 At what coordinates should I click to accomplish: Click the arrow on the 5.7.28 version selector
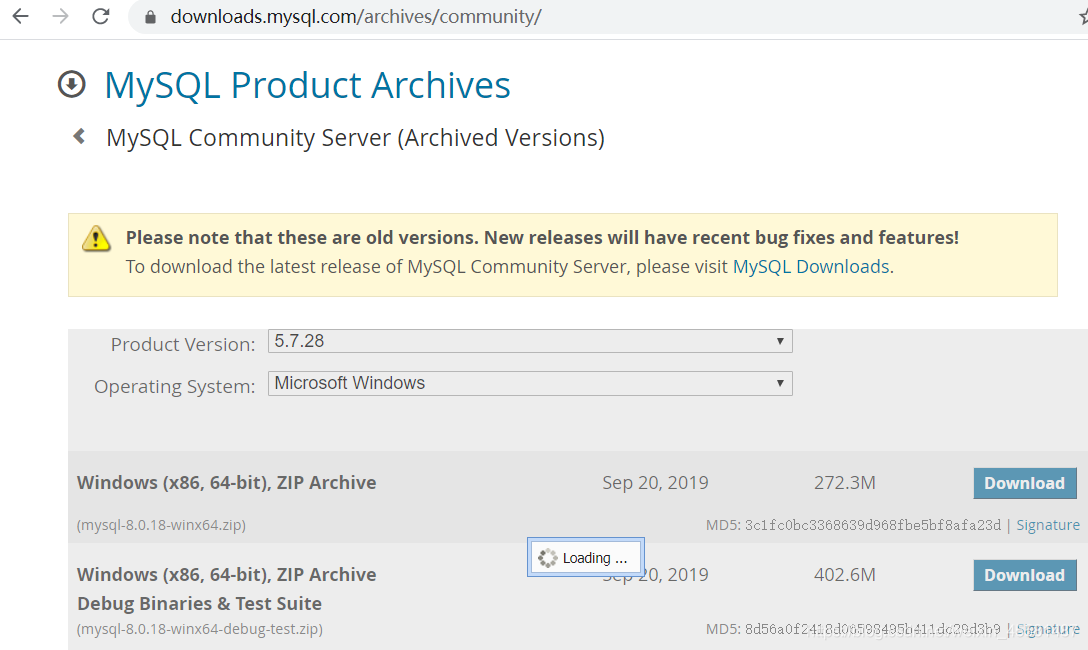pyautogui.click(x=780, y=341)
